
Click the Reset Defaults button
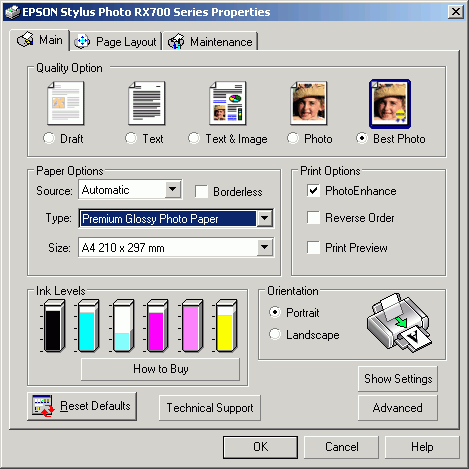[82, 406]
